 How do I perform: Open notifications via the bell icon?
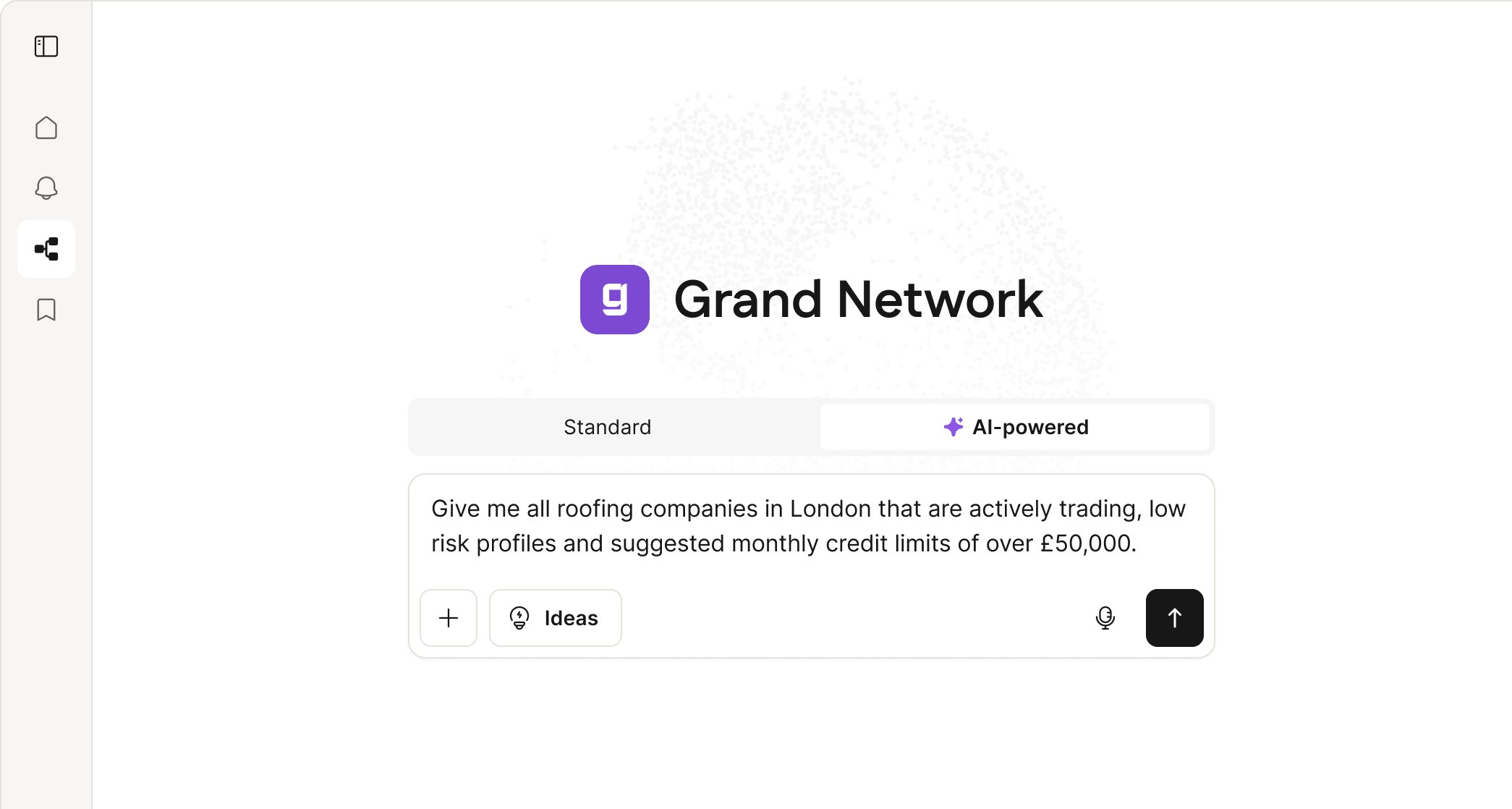coord(46,188)
